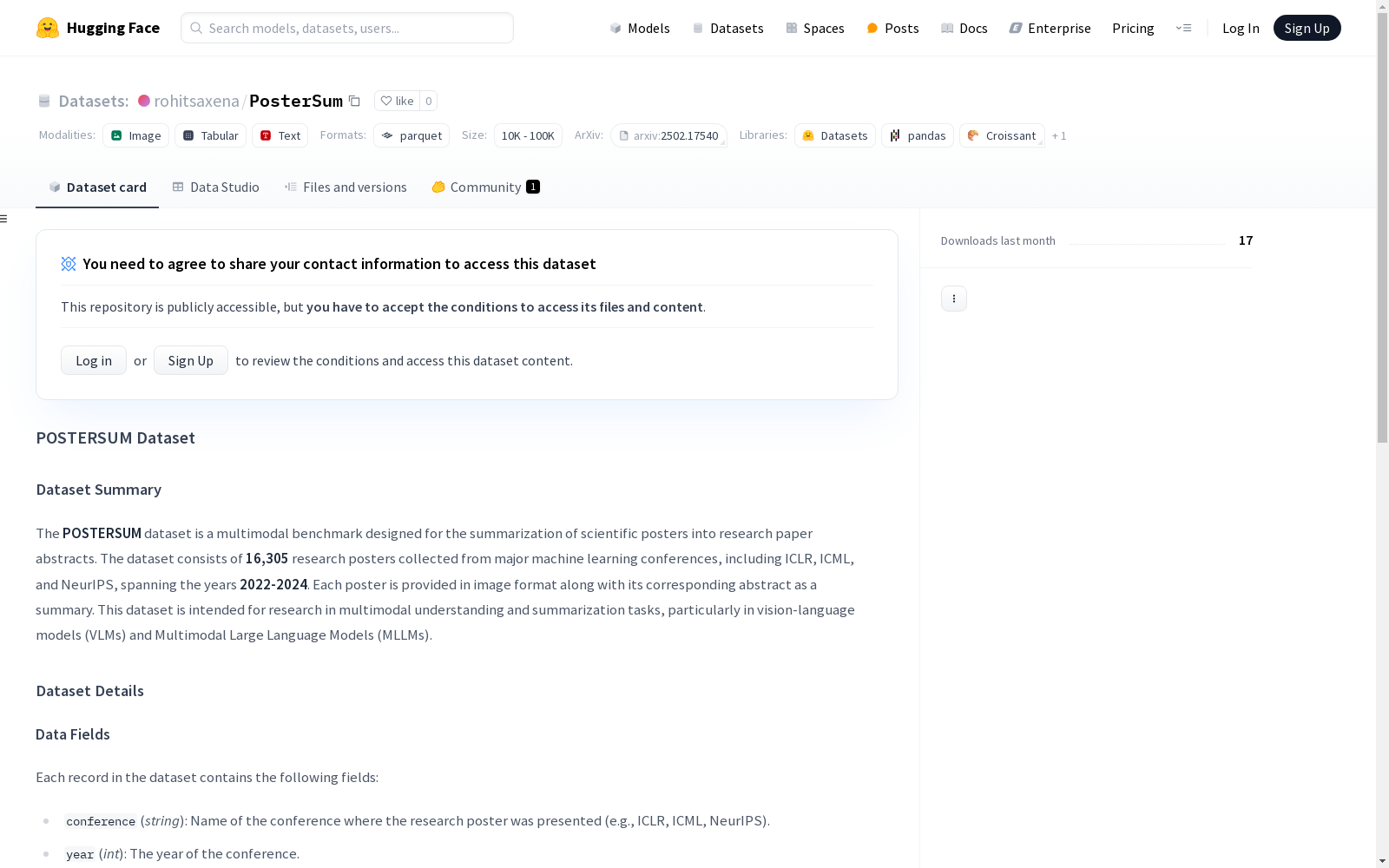Image resolution: width=1389 pixels, height=868 pixels.
Task: Open the Enterprise navigation item
Action: 1050,28
